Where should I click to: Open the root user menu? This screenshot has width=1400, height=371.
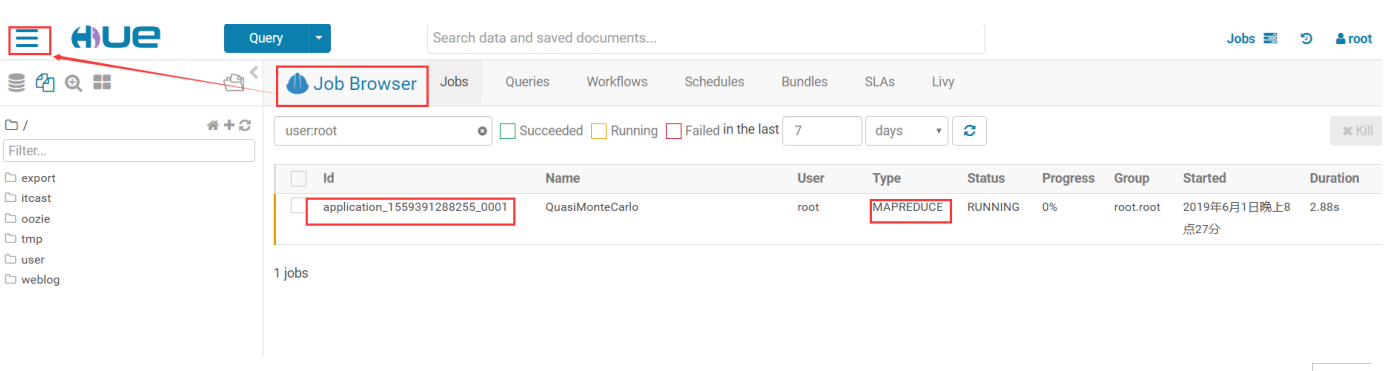tap(1354, 39)
